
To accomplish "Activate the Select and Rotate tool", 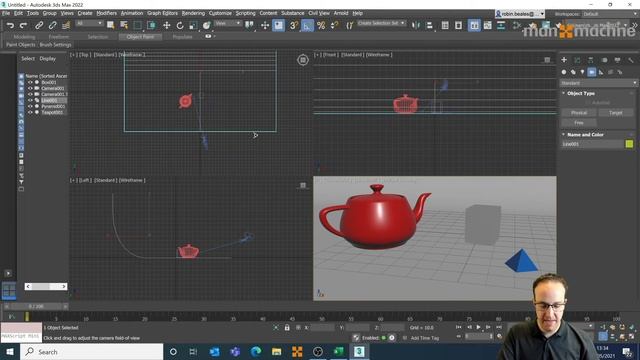I will (x=180, y=25).
